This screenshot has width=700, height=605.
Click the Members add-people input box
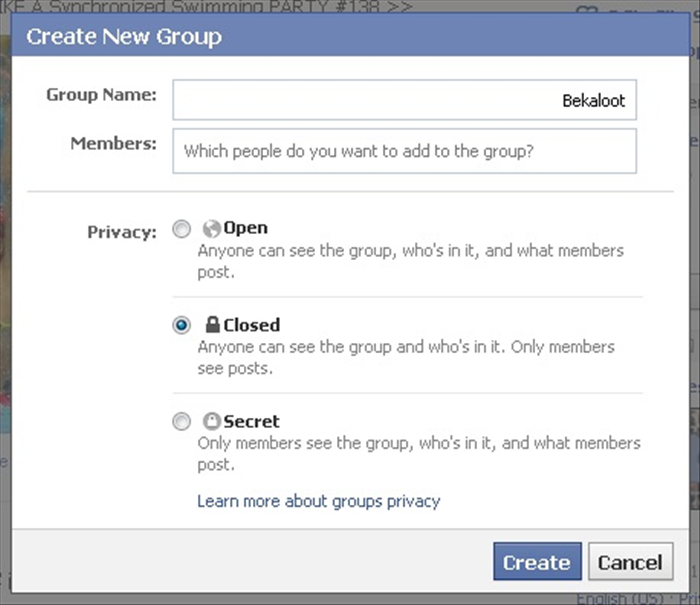click(x=404, y=151)
